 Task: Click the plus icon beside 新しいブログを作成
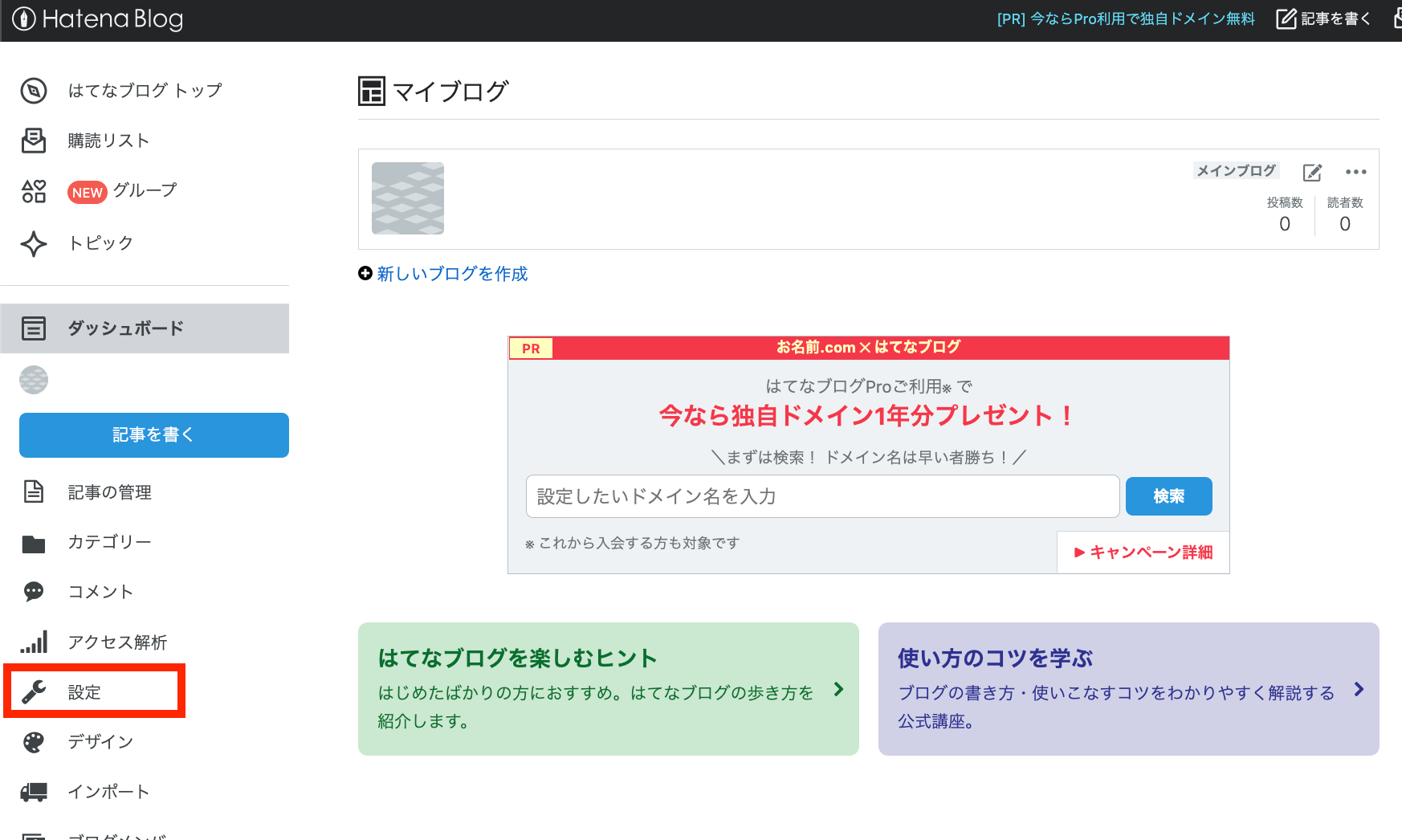365,274
